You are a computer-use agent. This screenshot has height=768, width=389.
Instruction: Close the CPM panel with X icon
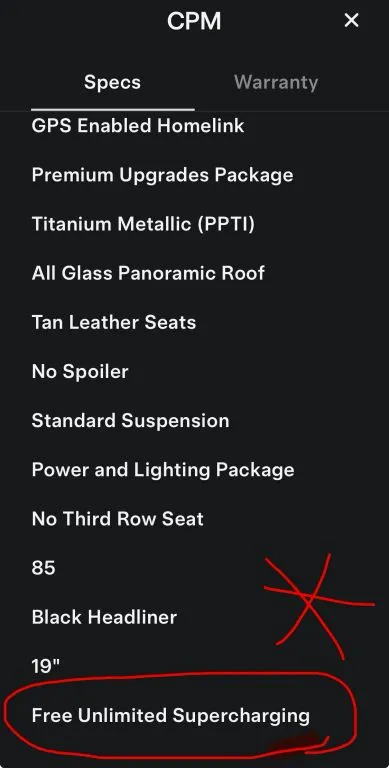tap(351, 21)
